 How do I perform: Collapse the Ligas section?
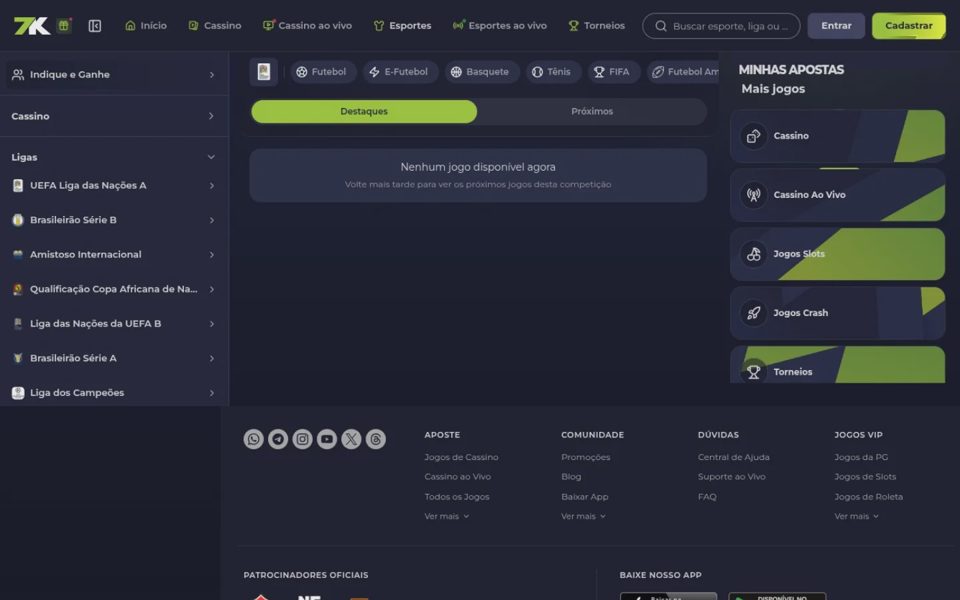pos(211,157)
